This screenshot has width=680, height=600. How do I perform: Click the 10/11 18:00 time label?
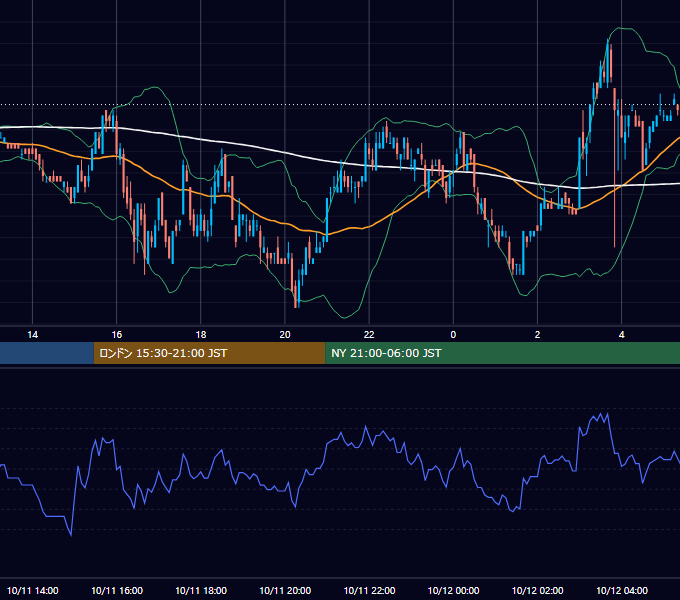pos(201,590)
